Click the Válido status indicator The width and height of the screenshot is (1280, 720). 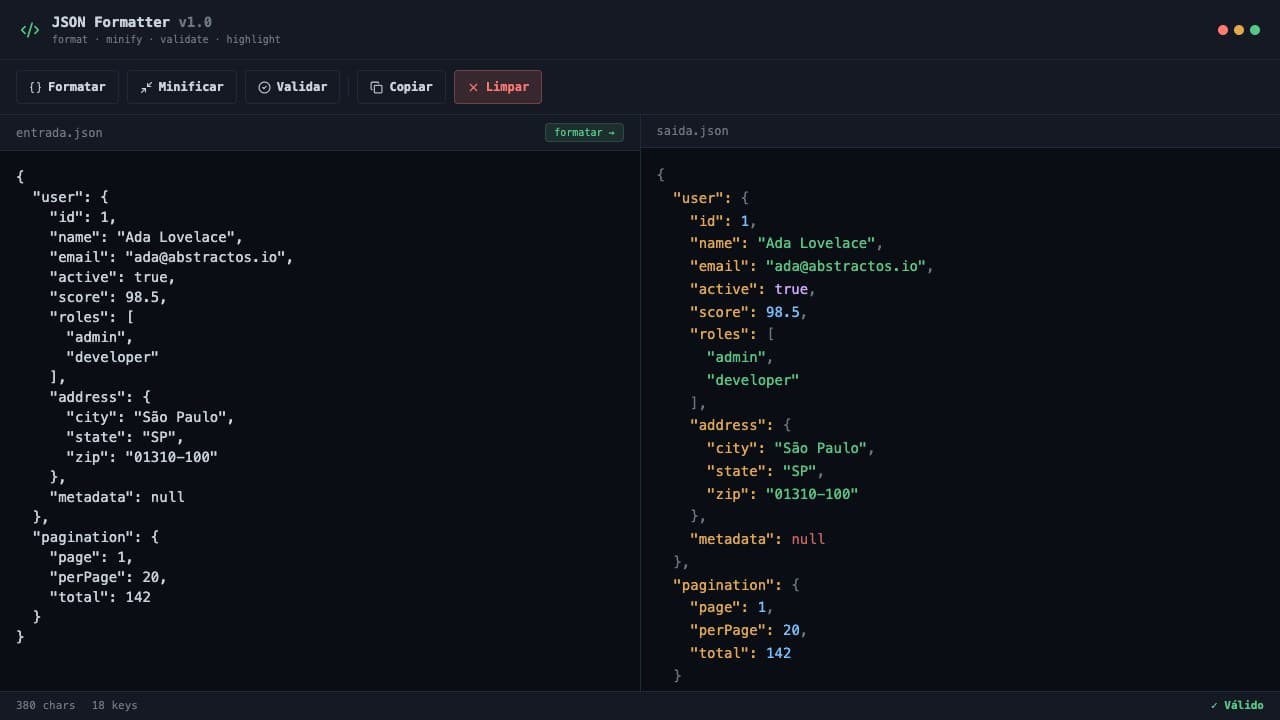(x=1237, y=705)
